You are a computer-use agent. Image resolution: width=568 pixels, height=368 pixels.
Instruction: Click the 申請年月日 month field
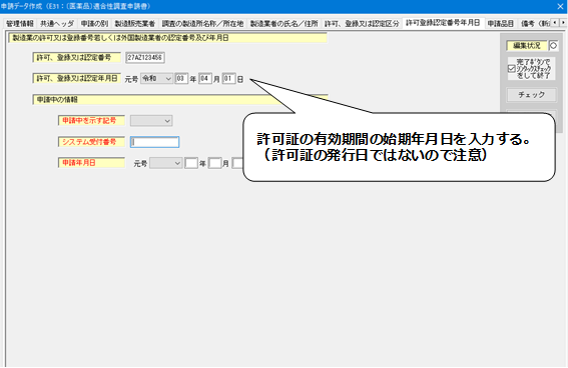pyautogui.click(x=214, y=163)
